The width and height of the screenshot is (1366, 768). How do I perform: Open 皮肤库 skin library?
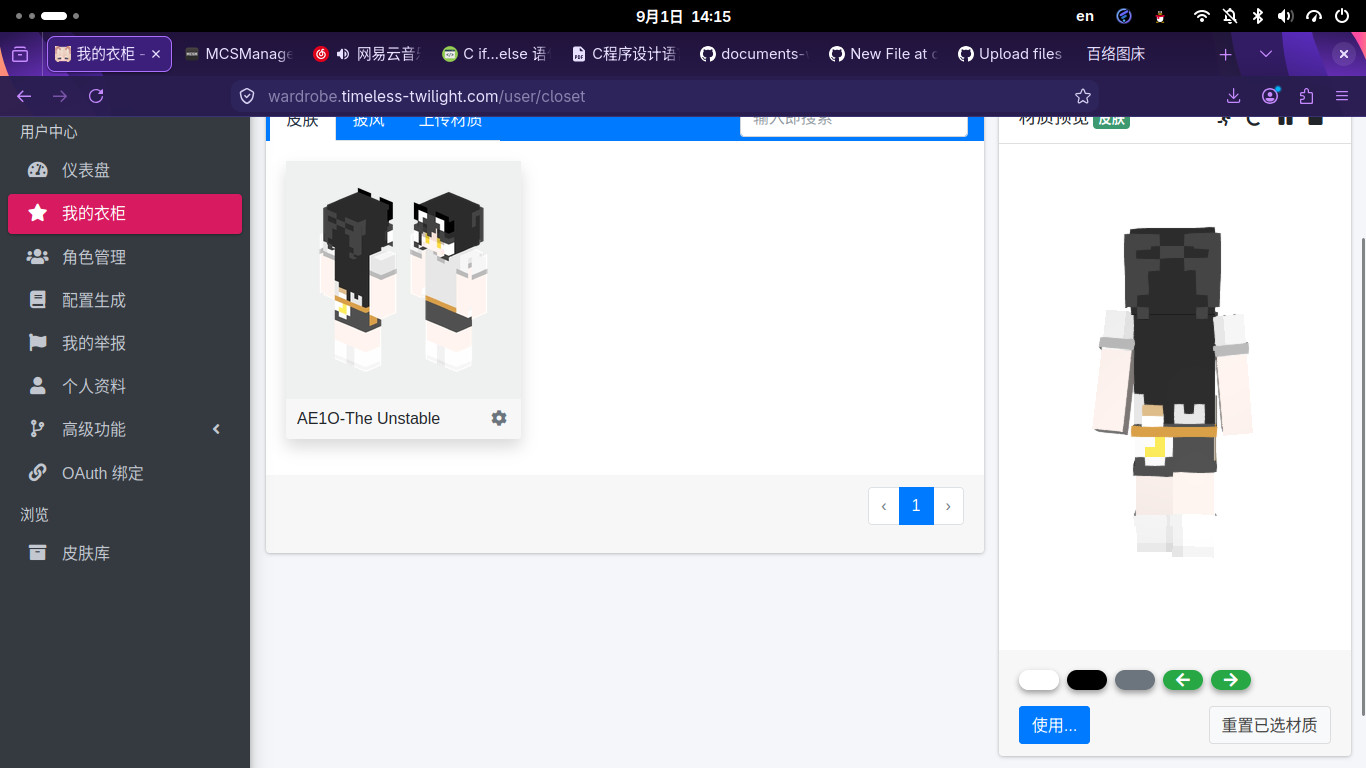click(x=125, y=553)
